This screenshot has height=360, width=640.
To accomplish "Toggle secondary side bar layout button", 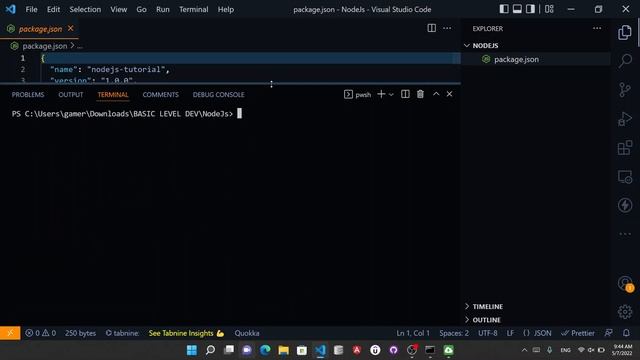I will [530, 9].
